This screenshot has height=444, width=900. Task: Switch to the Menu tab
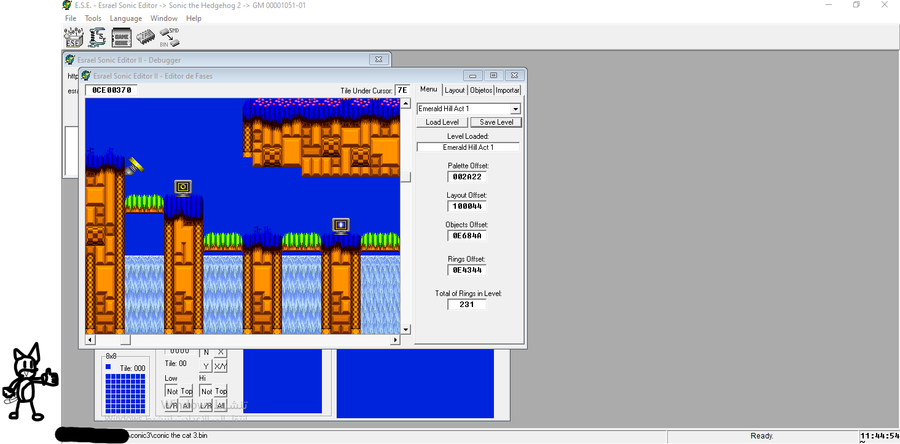(428, 89)
